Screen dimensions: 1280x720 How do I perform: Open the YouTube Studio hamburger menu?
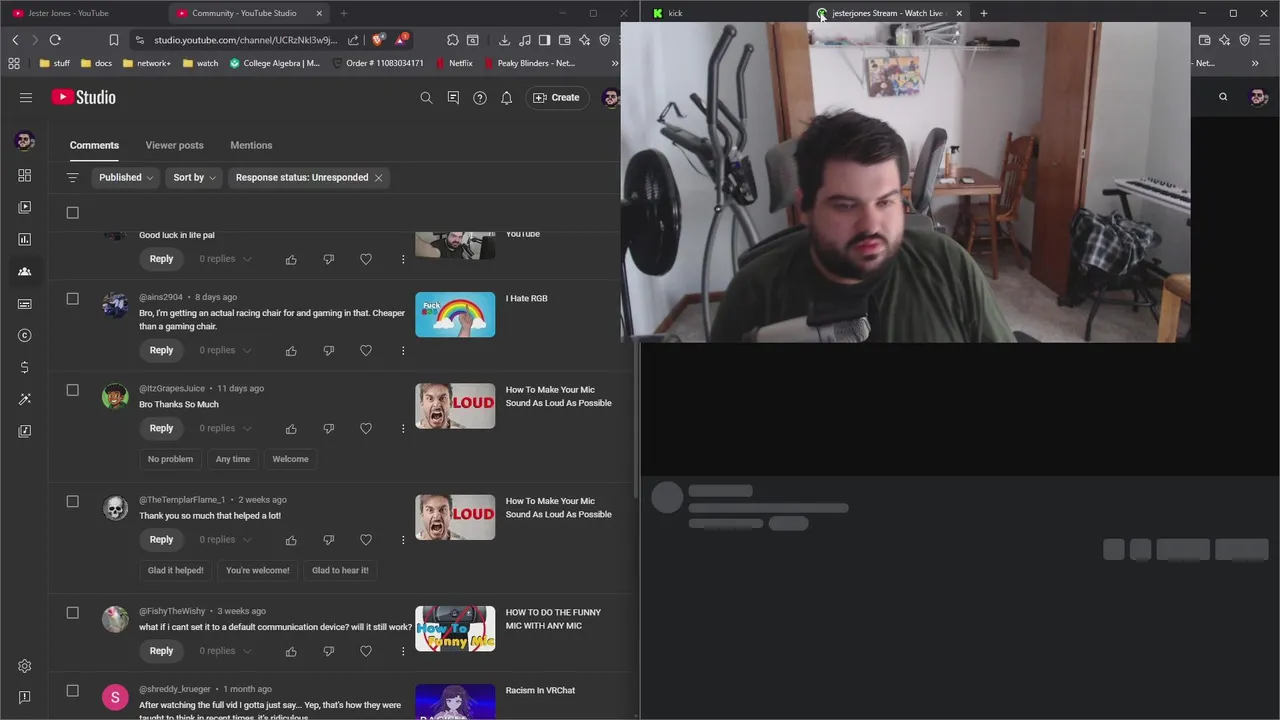tap(26, 97)
